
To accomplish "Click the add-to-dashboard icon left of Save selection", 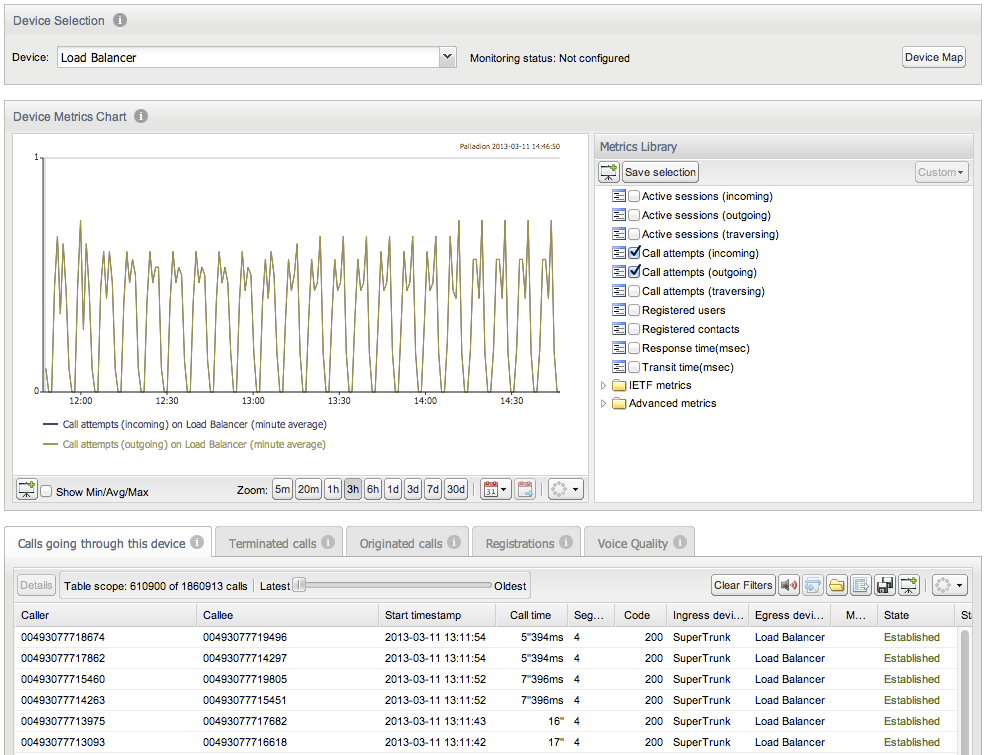I will point(609,172).
